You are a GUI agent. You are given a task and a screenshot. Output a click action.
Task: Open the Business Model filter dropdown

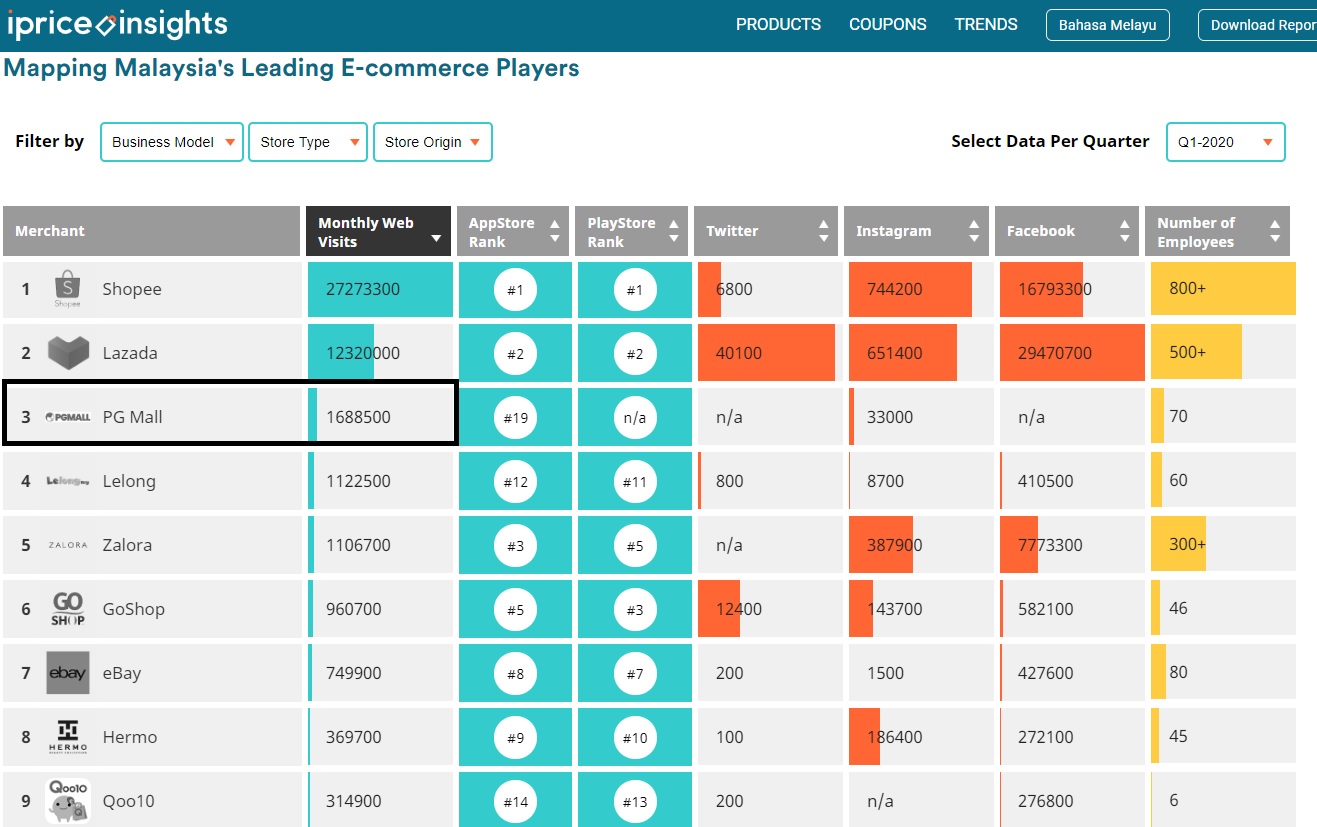[172, 142]
